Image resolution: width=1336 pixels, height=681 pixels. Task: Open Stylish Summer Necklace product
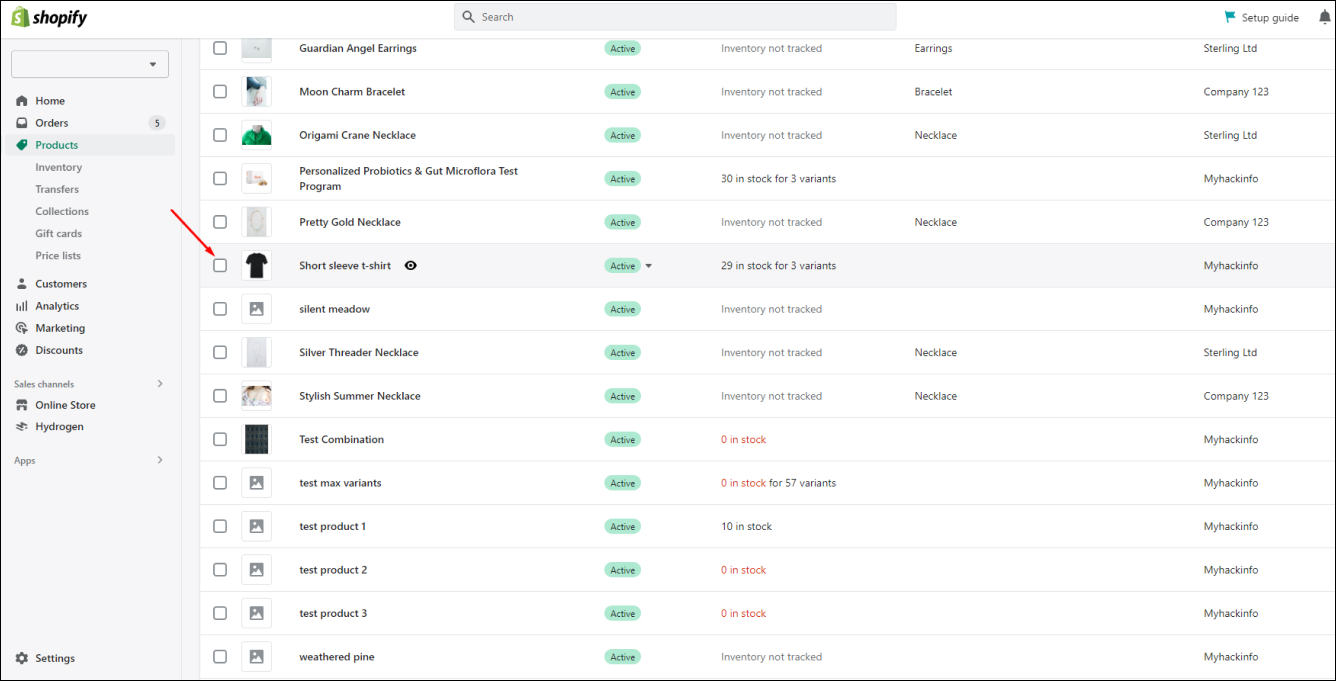coord(360,396)
